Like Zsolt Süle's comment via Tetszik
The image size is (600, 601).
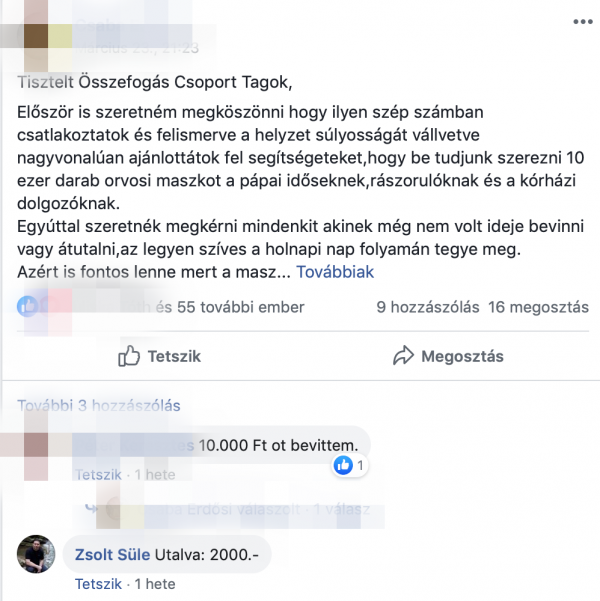[98, 584]
